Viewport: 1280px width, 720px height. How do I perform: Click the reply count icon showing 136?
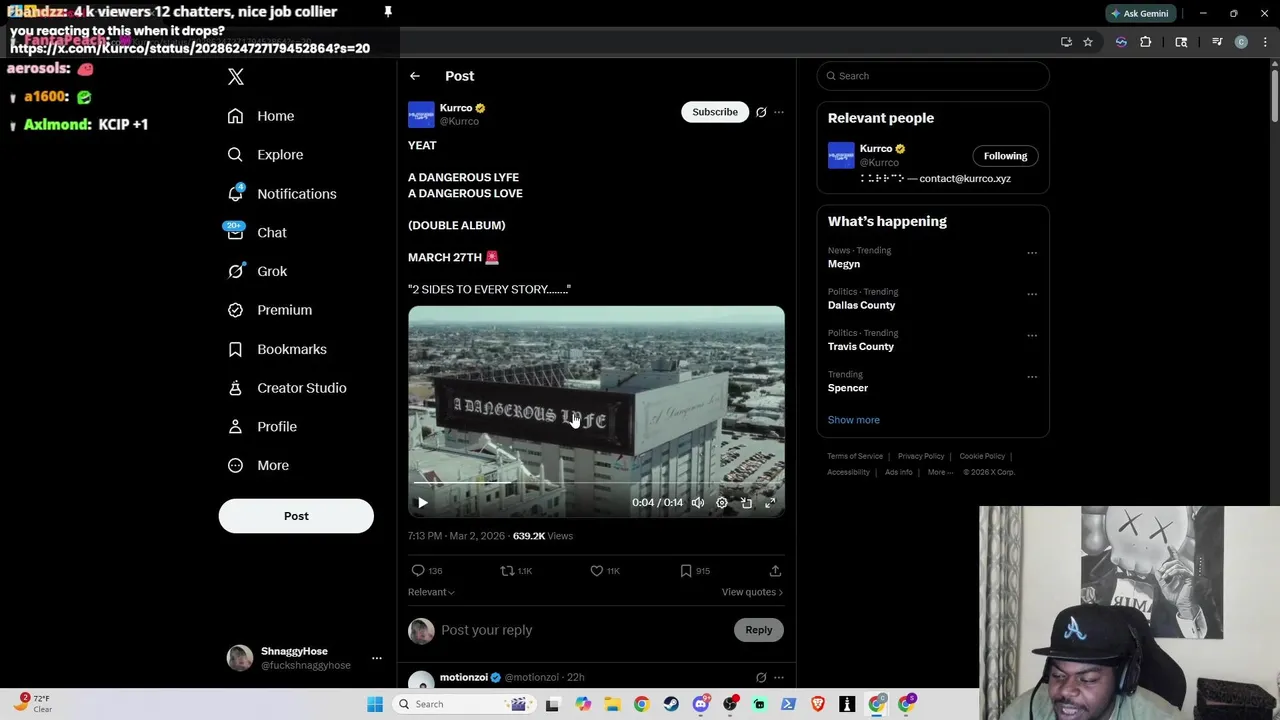427,571
